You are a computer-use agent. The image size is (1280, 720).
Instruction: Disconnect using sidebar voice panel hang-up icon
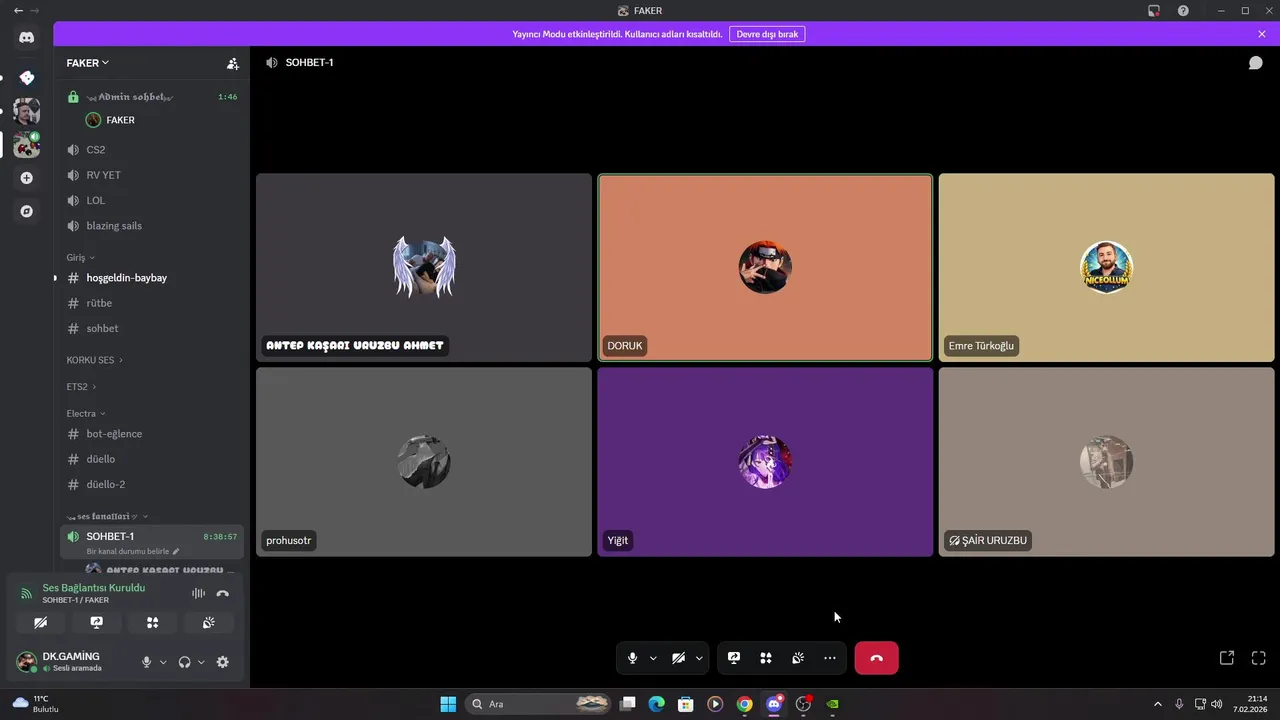point(223,593)
